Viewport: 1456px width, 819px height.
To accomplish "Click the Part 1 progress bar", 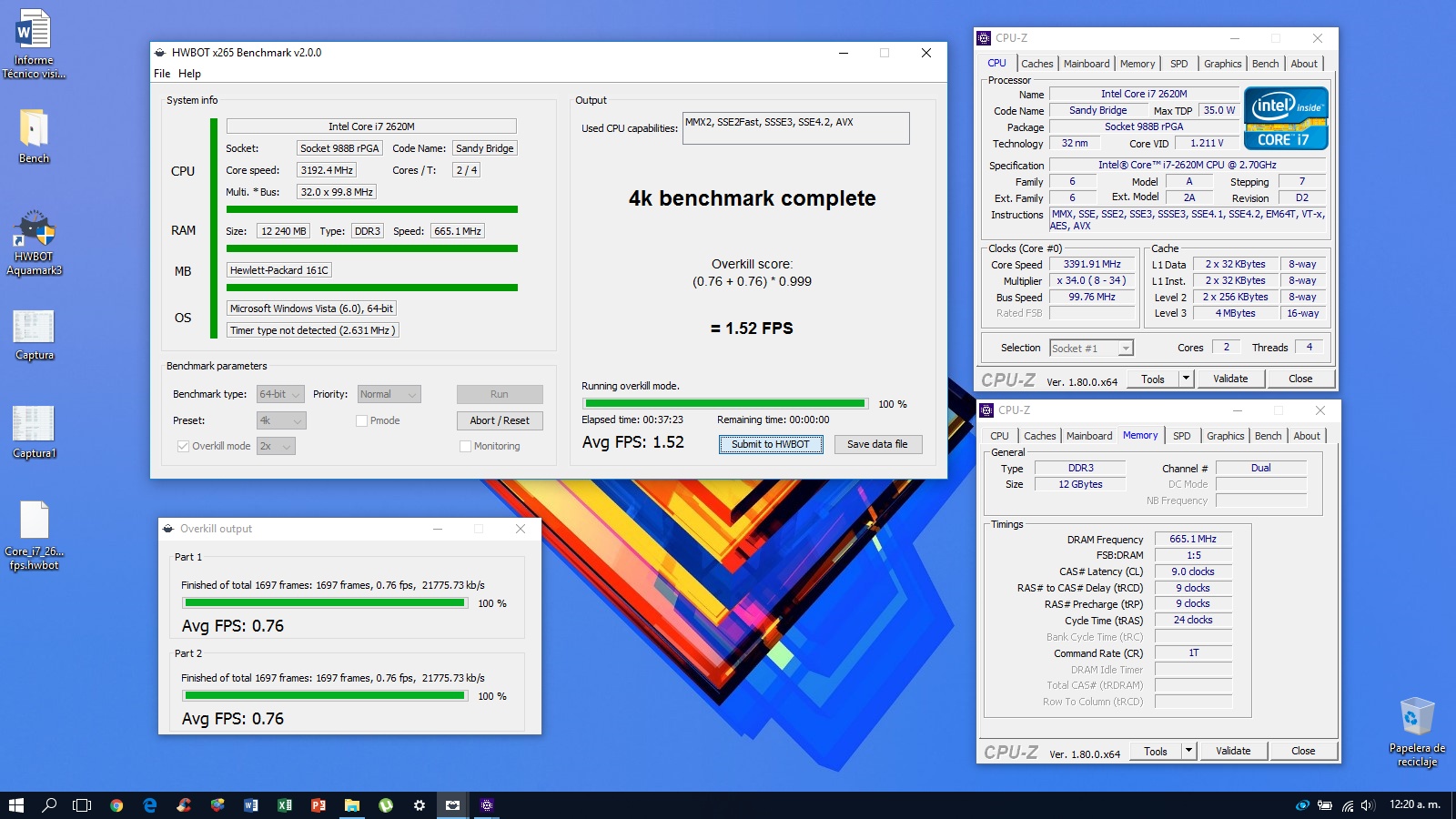I will point(326,602).
